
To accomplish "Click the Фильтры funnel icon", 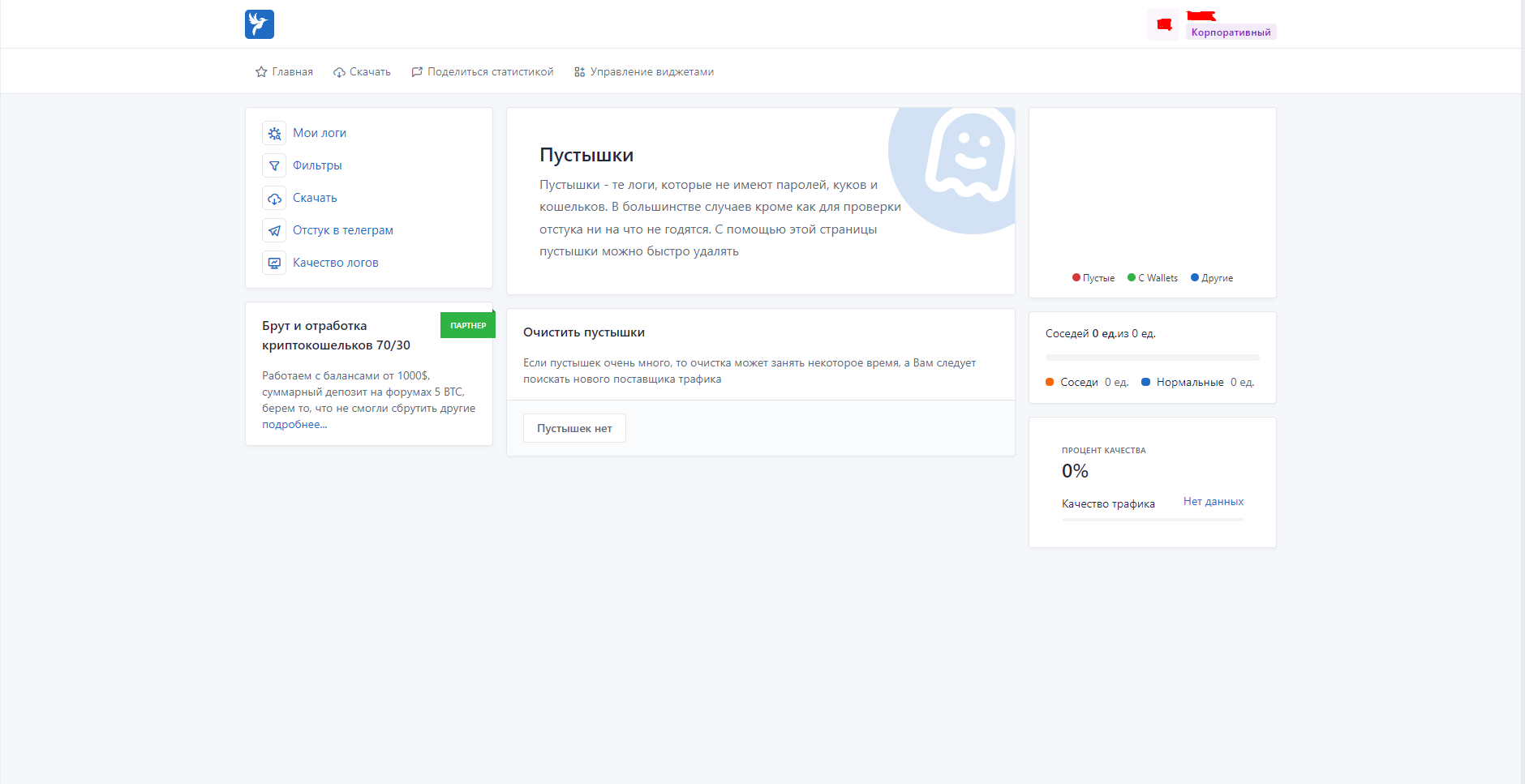I will (274, 165).
